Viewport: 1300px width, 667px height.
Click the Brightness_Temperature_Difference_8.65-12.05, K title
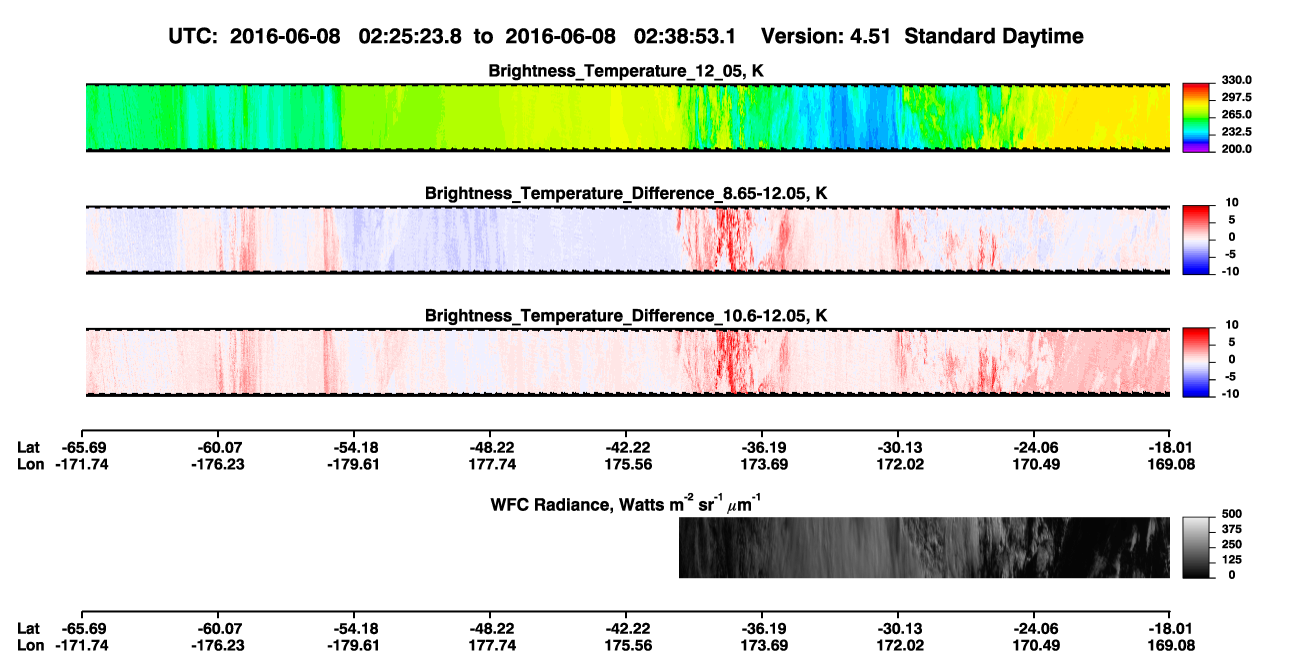626,193
